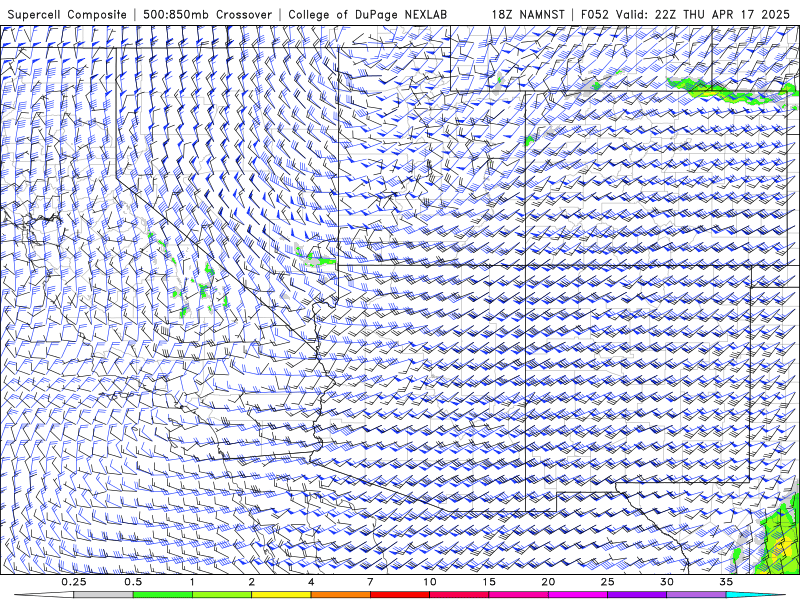Click the "15" legend value

pyautogui.click(x=489, y=582)
